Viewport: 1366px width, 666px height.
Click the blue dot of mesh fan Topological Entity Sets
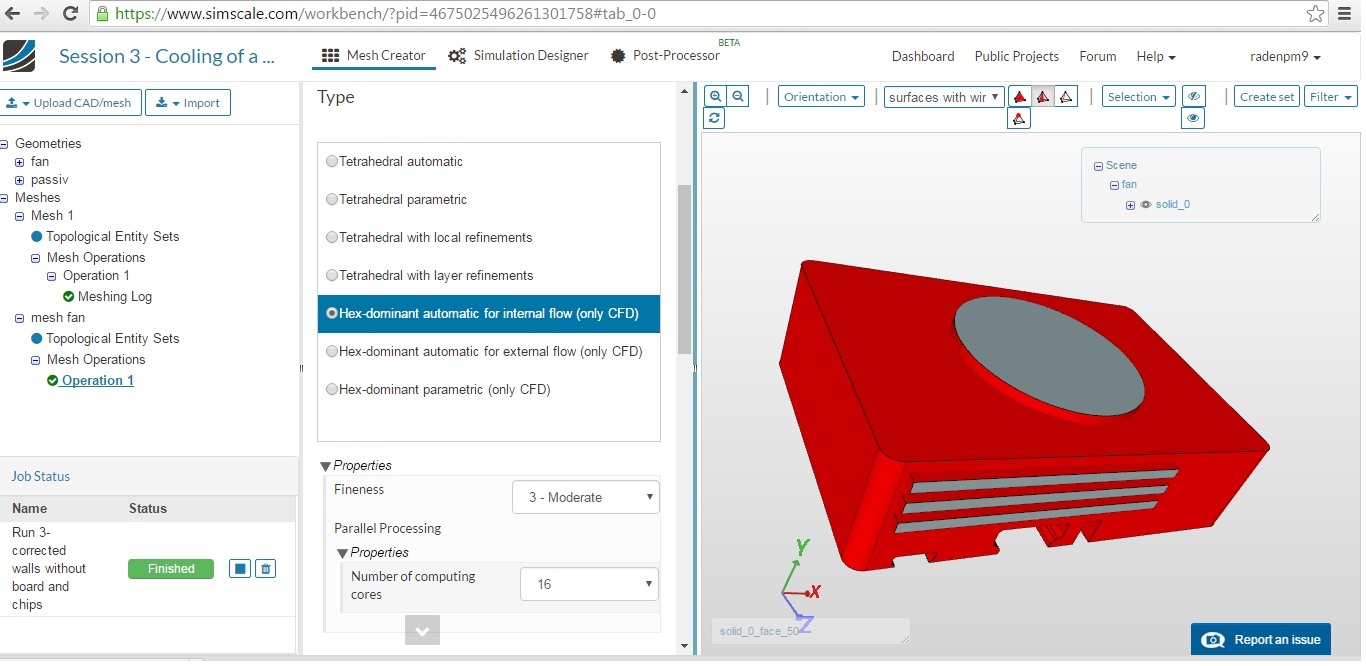(37, 338)
